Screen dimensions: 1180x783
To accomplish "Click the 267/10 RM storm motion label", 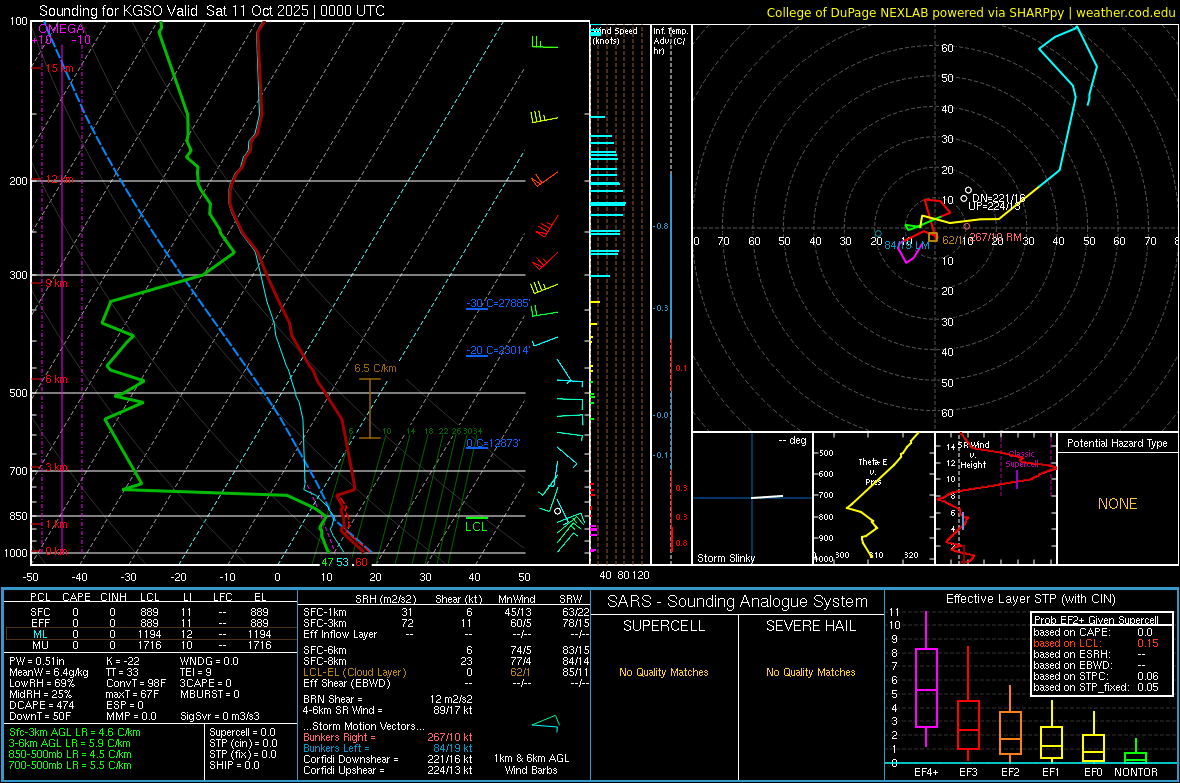I will point(995,237).
